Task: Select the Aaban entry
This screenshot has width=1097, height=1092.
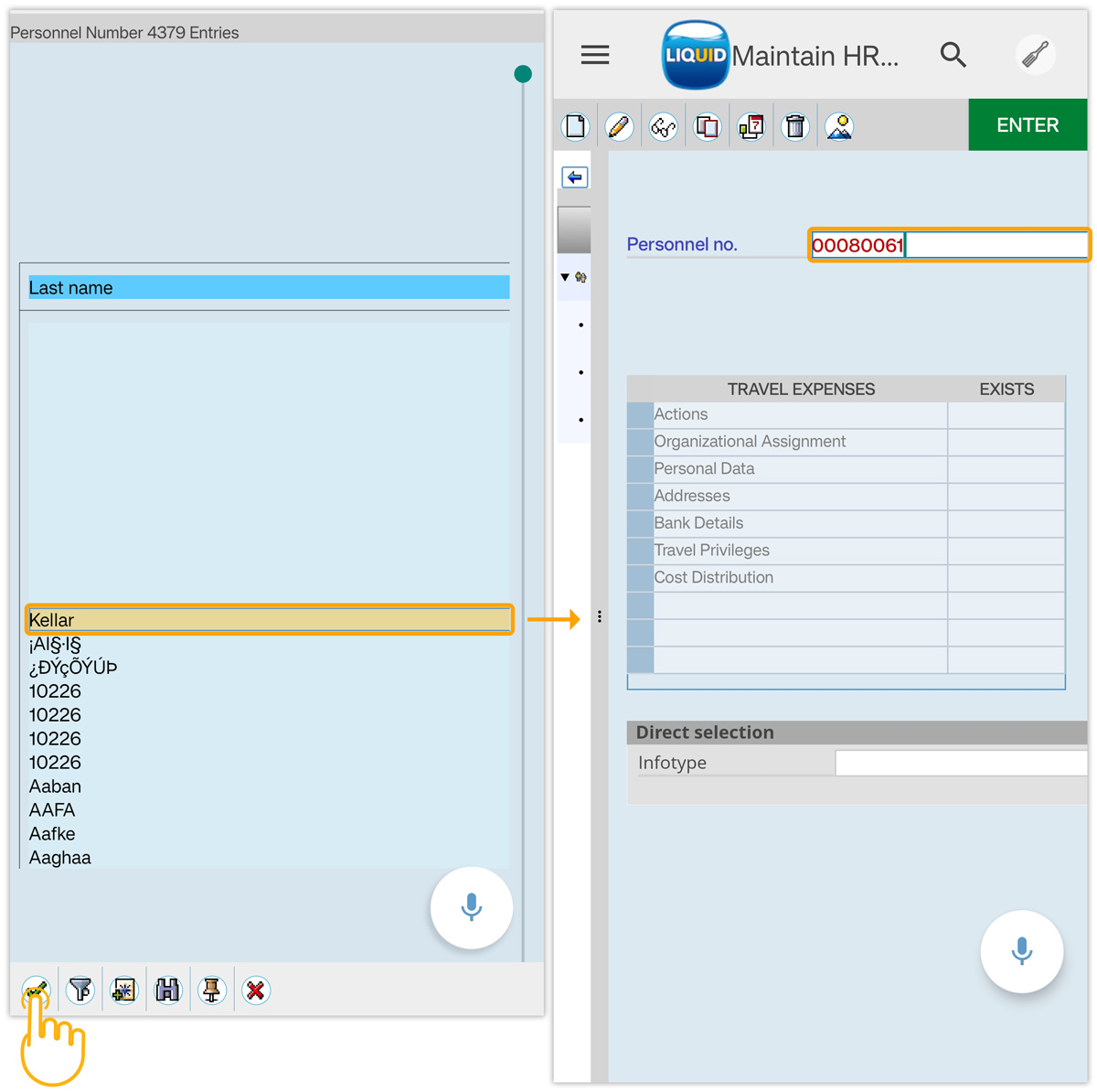Action: 55,787
